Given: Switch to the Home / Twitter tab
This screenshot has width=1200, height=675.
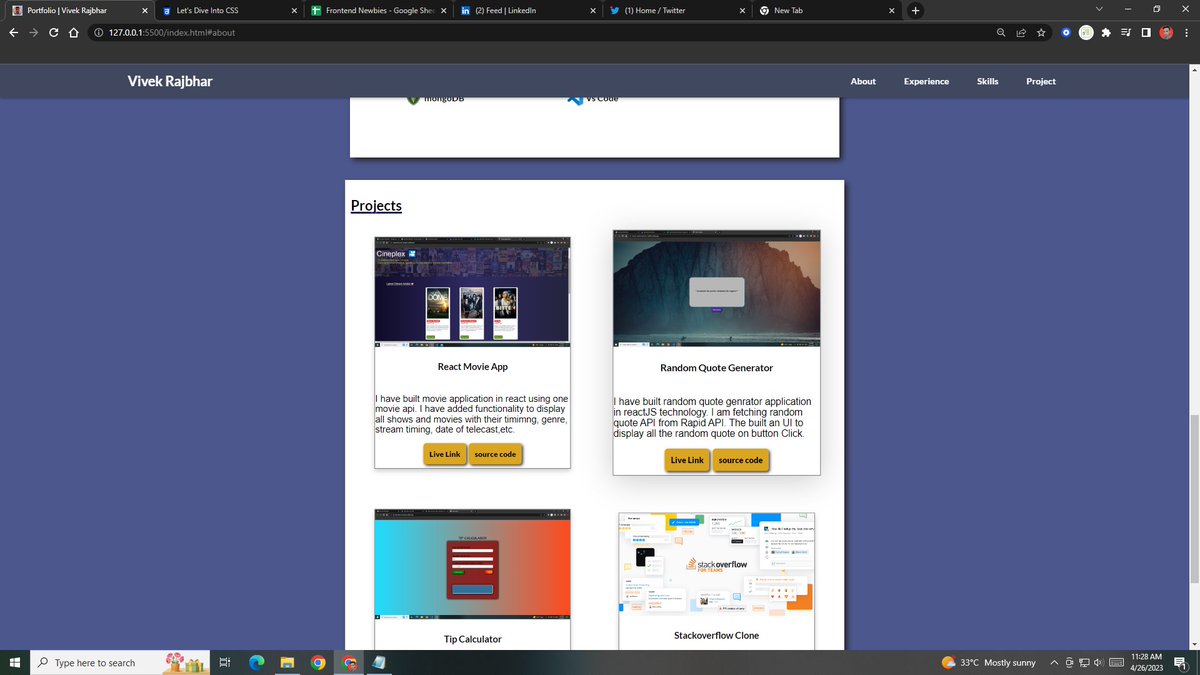Looking at the screenshot, I should tap(677, 10).
